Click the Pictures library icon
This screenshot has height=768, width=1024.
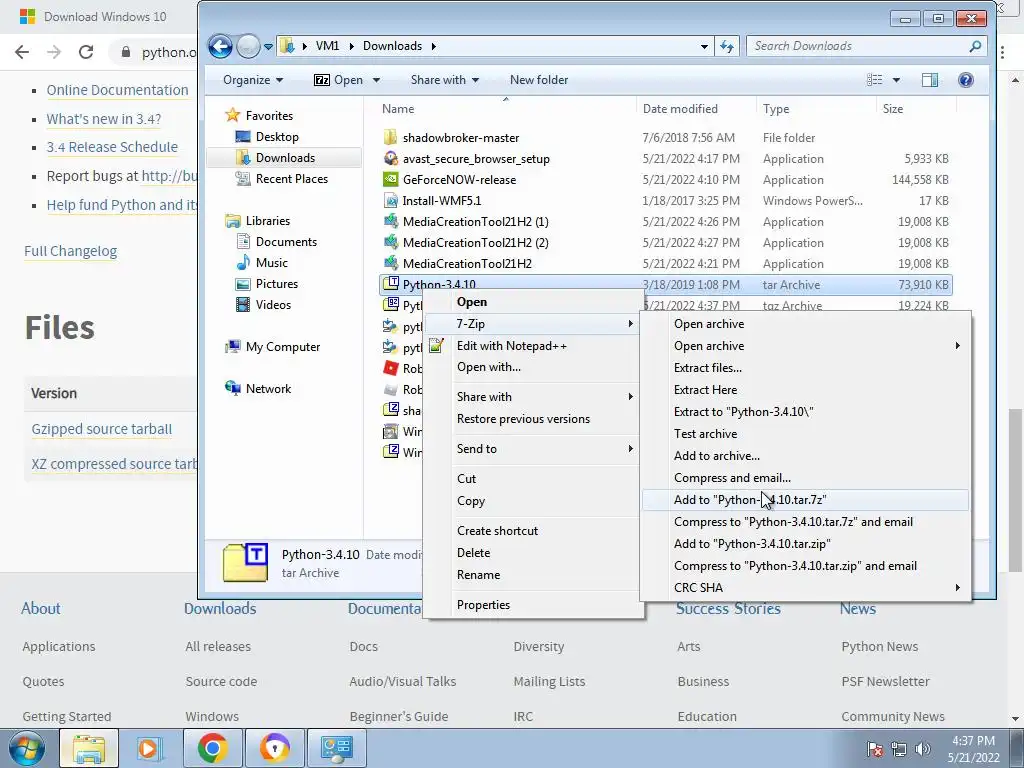[243, 283]
